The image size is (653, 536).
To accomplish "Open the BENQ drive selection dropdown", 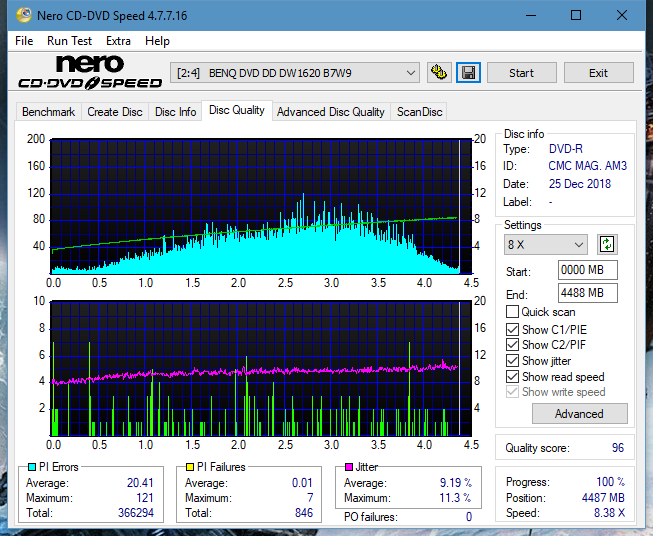I will pyautogui.click(x=295, y=73).
